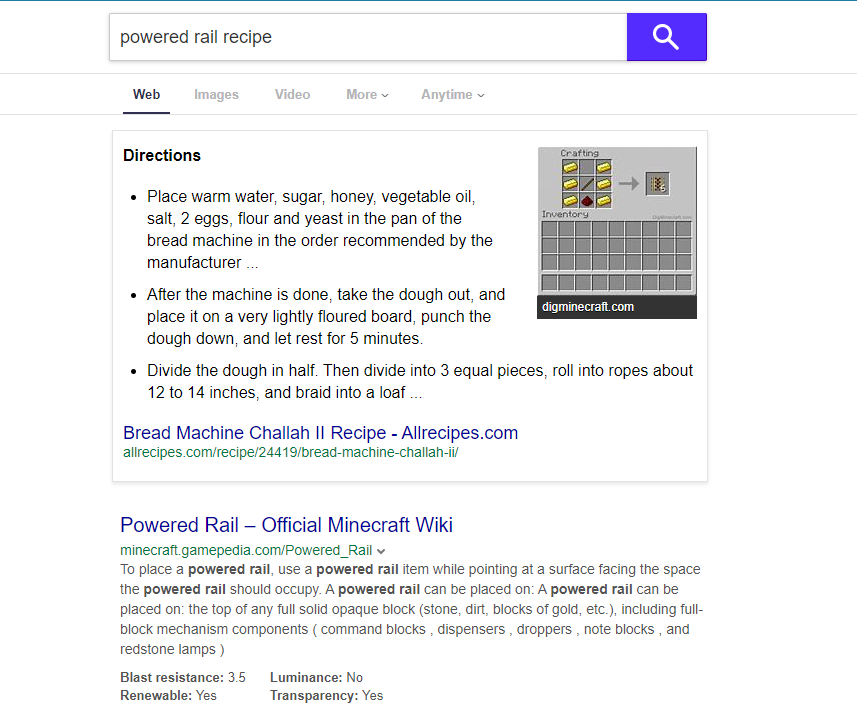
Task: Click the allrecipes.com green URL
Action: pos(291,452)
